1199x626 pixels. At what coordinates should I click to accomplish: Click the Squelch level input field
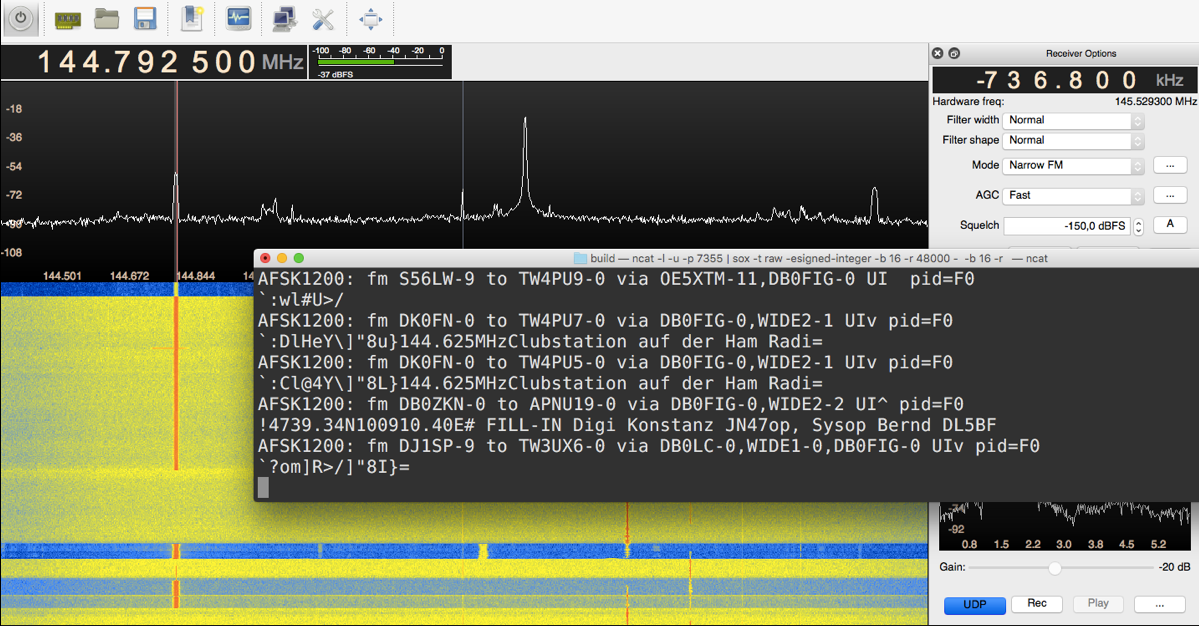coord(1066,227)
